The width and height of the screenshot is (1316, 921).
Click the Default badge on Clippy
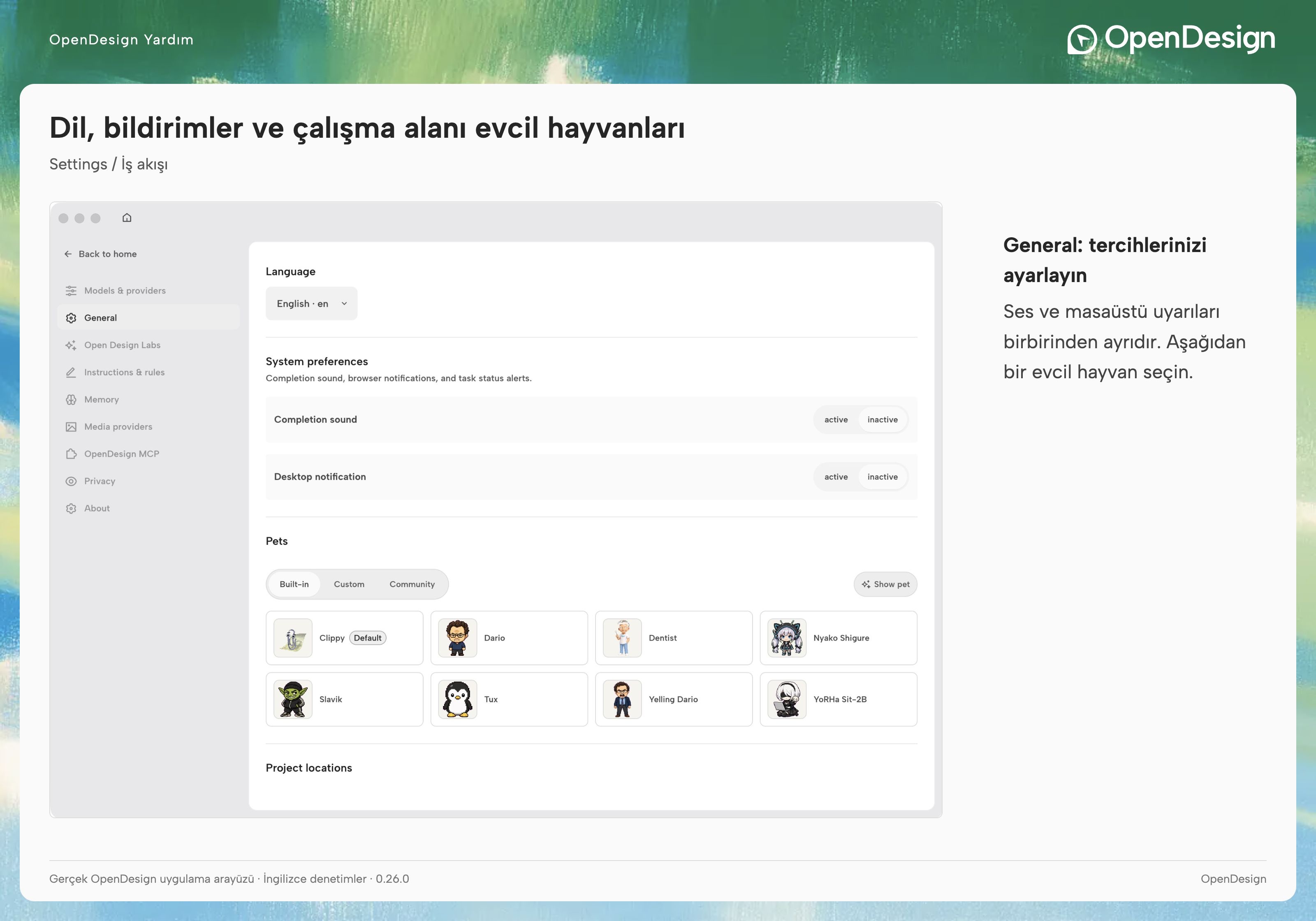(x=367, y=638)
